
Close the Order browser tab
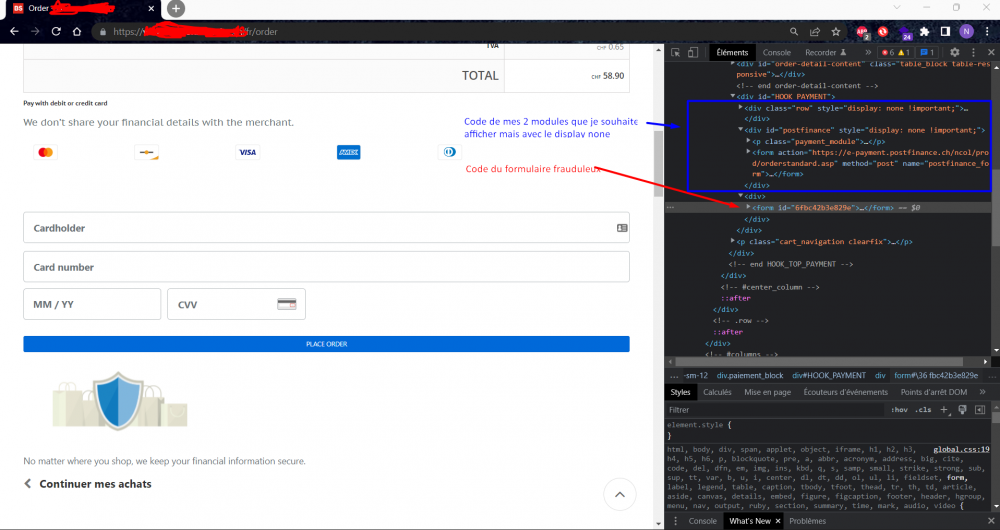[151, 8]
